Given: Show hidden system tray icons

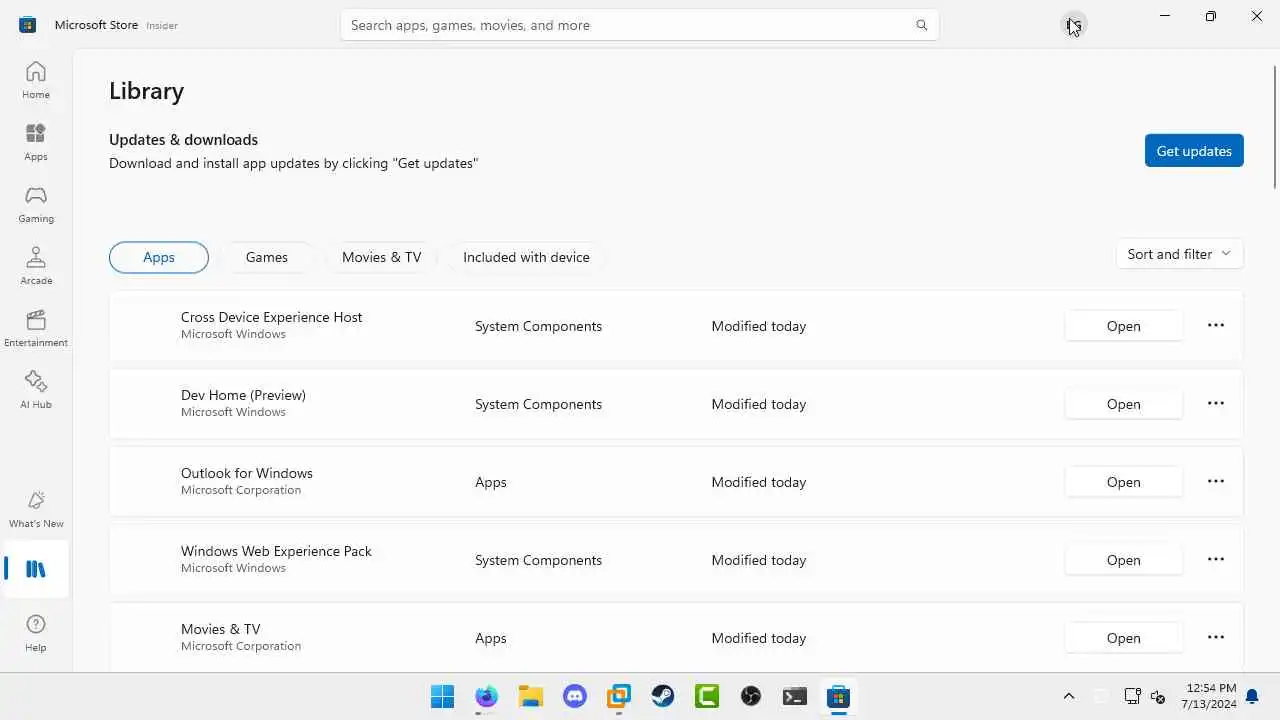Looking at the screenshot, I should pyautogui.click(x=1068, y=696).
